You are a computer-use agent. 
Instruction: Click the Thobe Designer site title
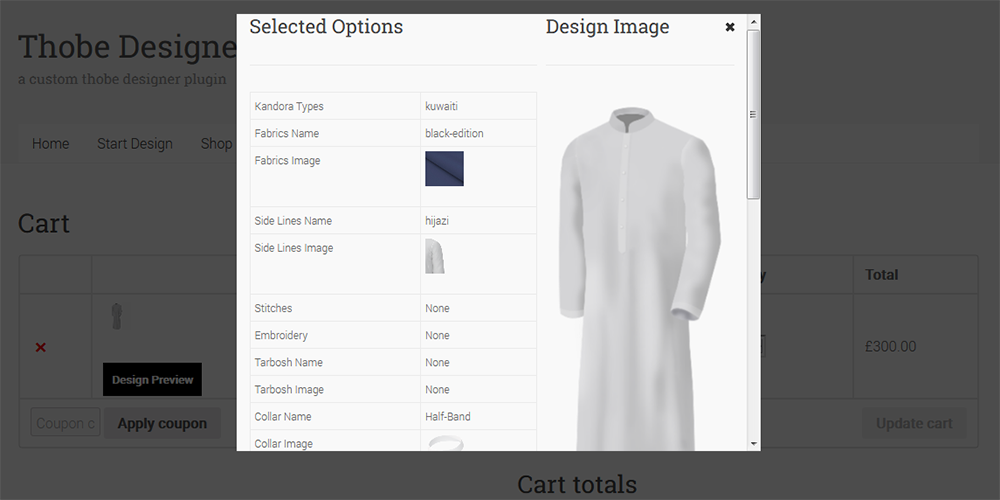pos(128,47)
